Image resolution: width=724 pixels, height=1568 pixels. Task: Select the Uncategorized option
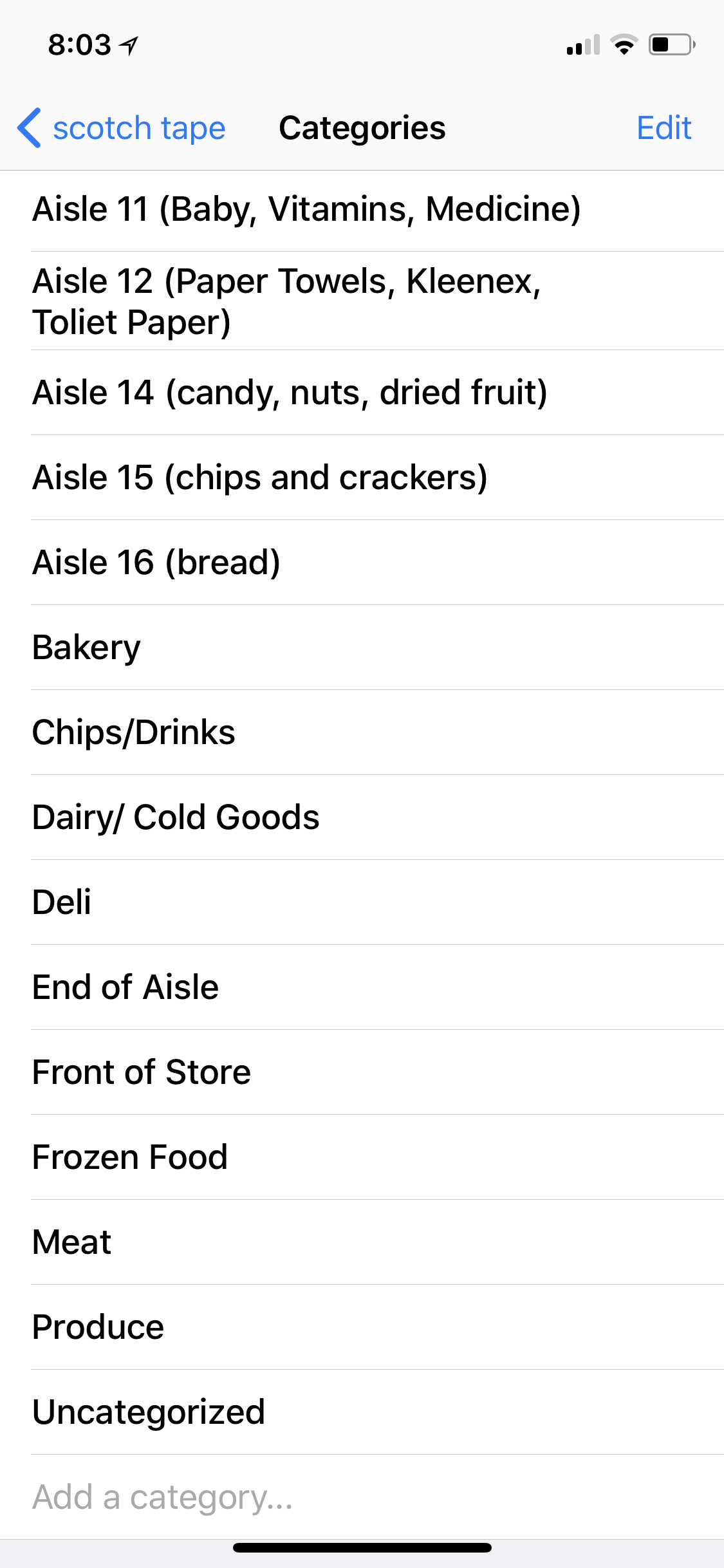(x=149, y=1412)
